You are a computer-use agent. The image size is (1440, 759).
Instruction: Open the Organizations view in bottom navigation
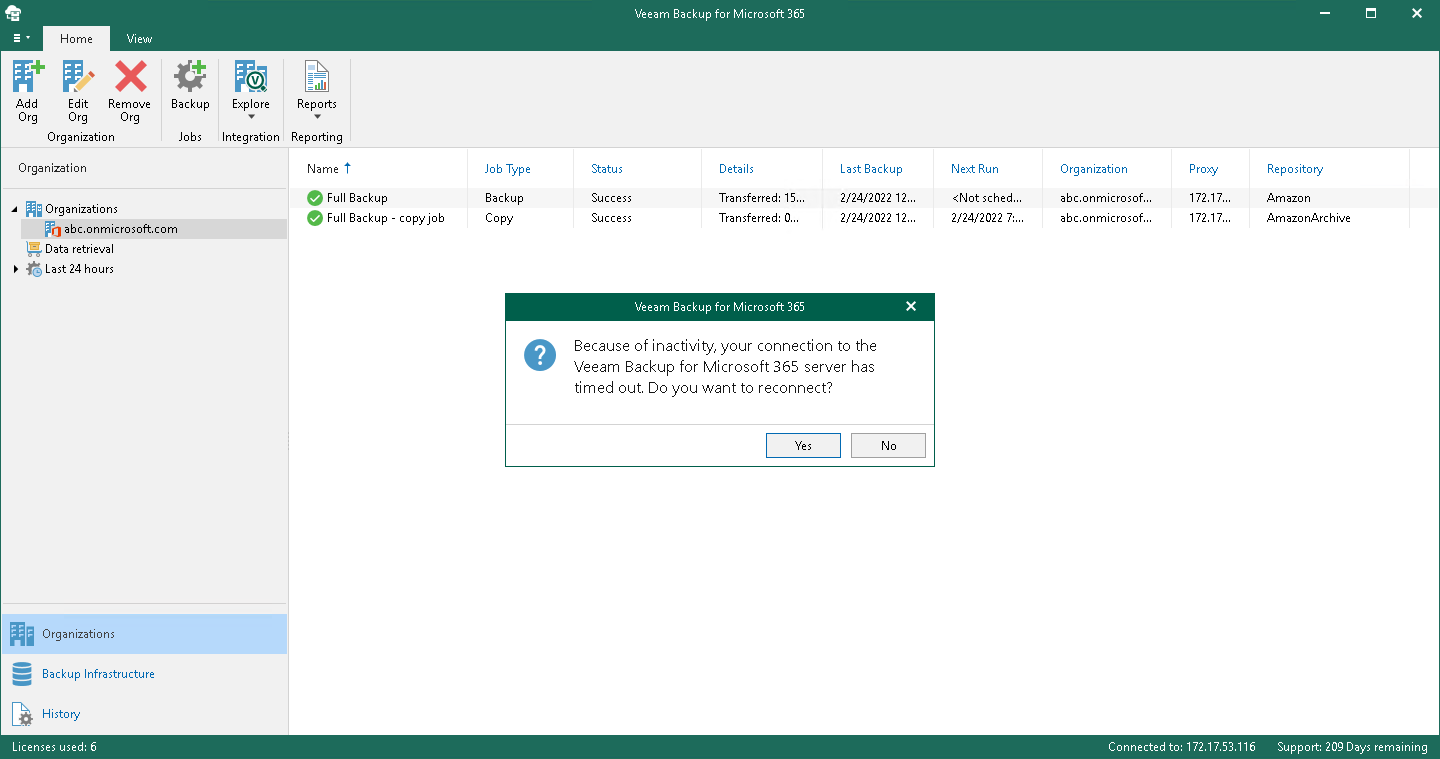point(144,634)
